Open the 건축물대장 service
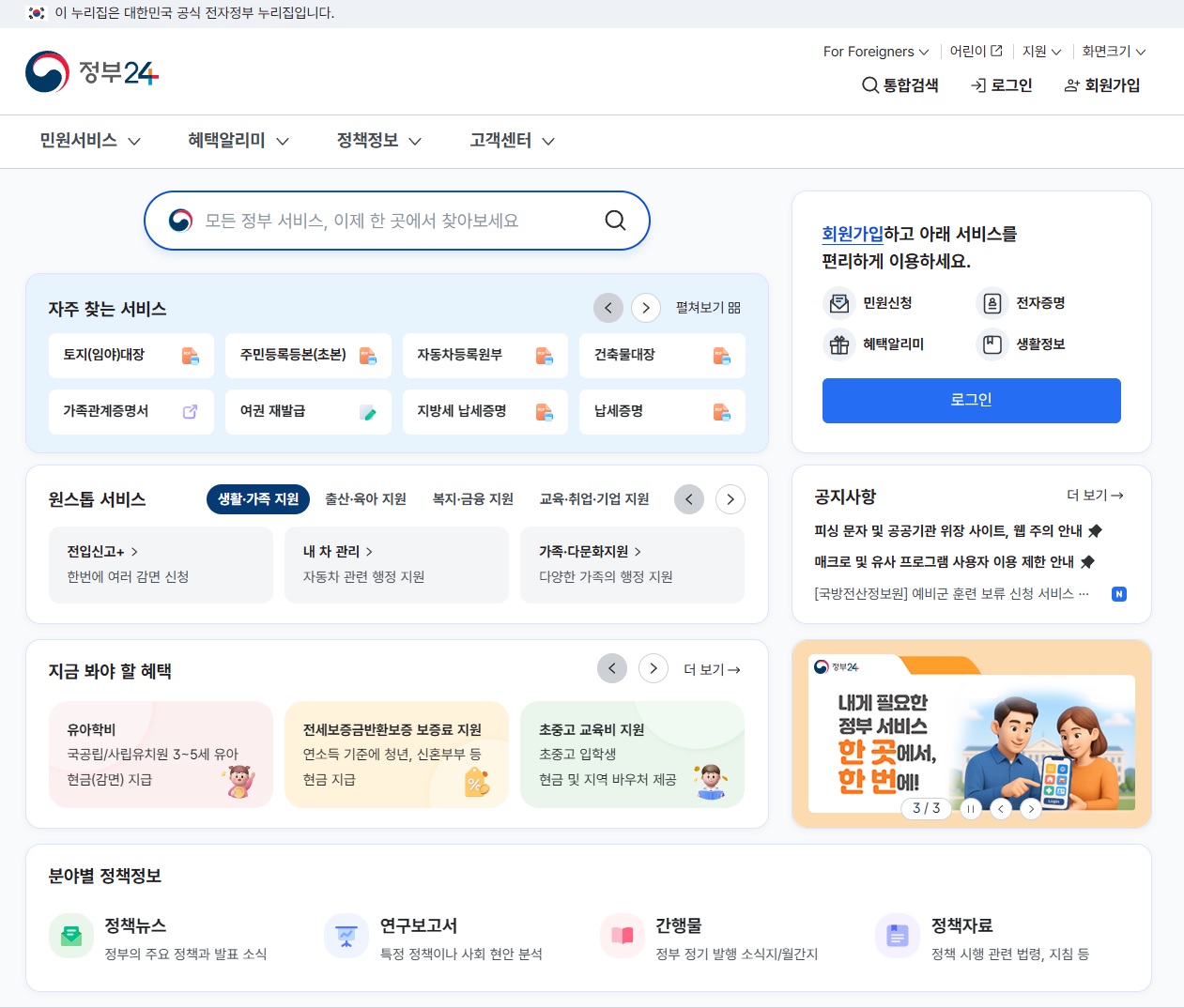The width and height of the screenshot is (1184, 1008). coord(662,356)
